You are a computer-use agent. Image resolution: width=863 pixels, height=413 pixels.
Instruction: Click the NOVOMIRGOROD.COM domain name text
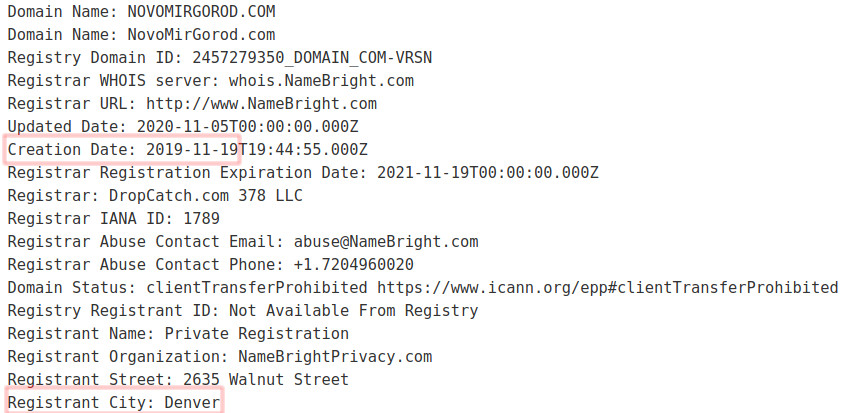pos(201,12)
